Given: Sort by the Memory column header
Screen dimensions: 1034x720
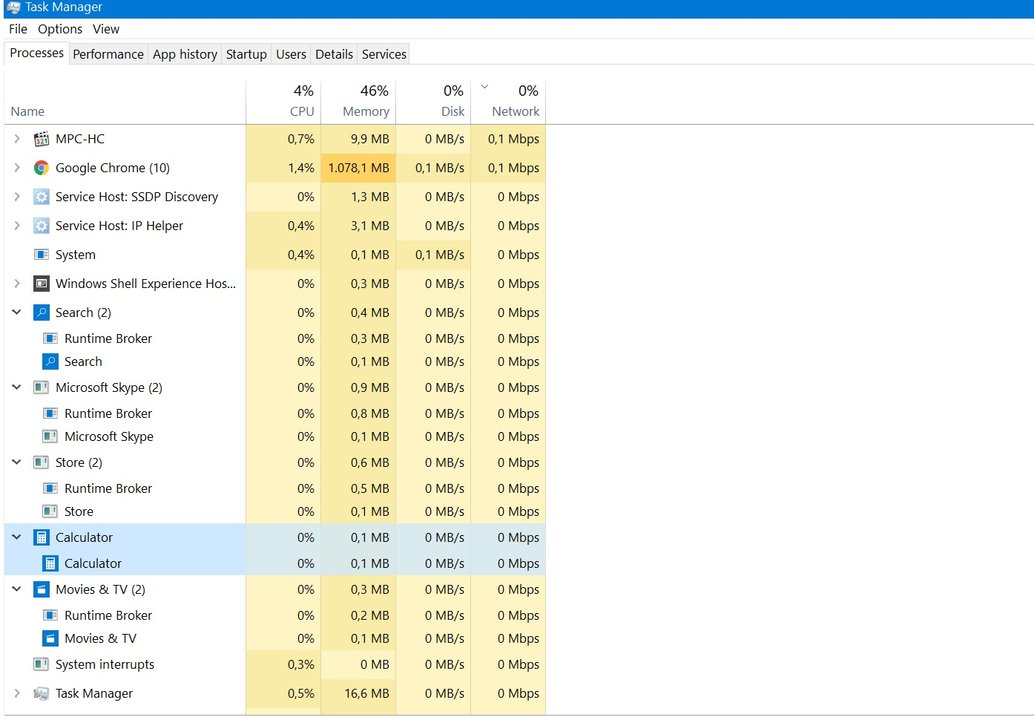Looking at the screenshot, I should pyautogui.click(x=359, y=103).
